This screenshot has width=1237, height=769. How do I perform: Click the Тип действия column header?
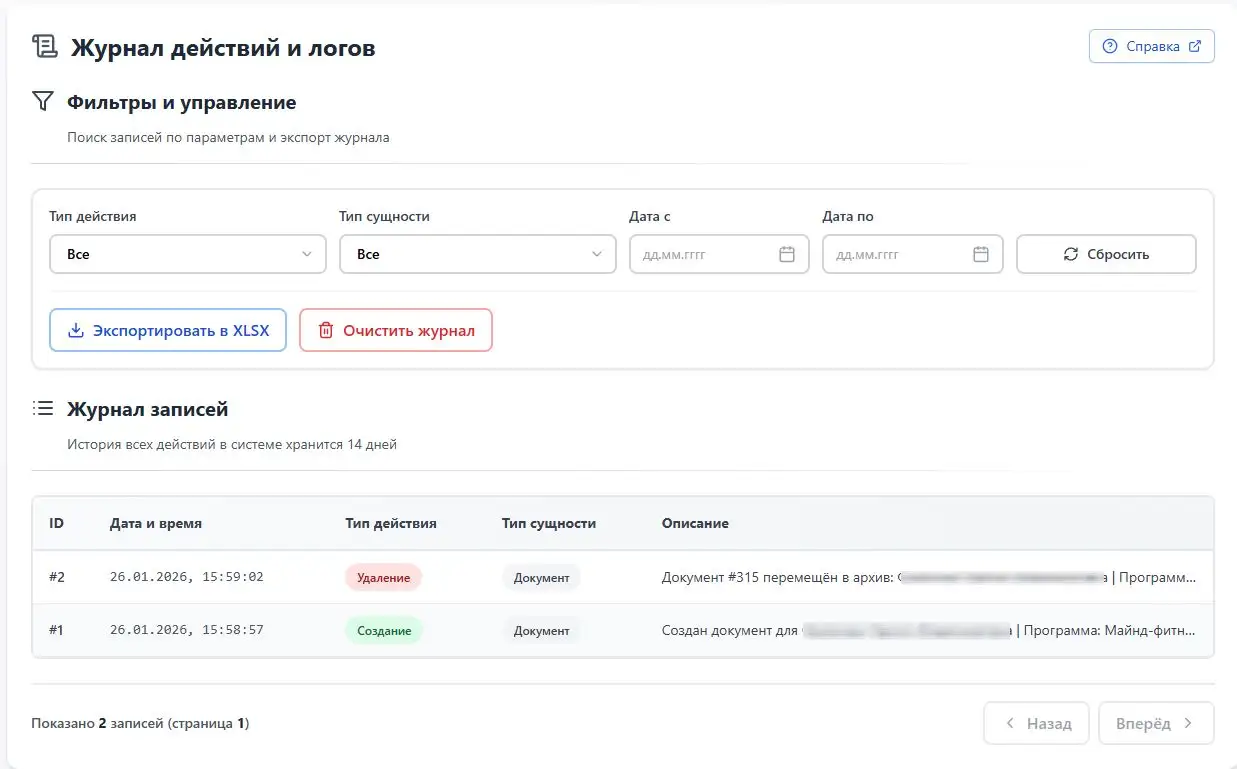(391, 523)
